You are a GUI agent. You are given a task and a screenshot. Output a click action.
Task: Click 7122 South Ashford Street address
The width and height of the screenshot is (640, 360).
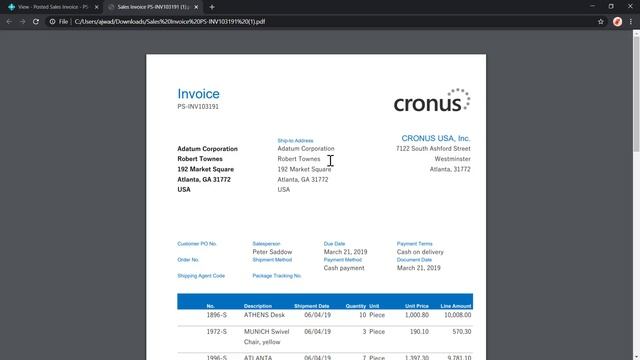click(433, 149)
